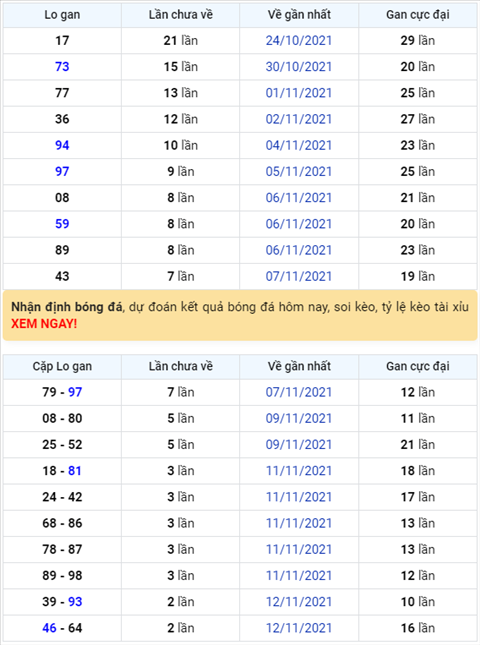Open 11/11/2021 link in row 89 - 98
This screenshot has width=480, height=645.
[x=299, y=575]
